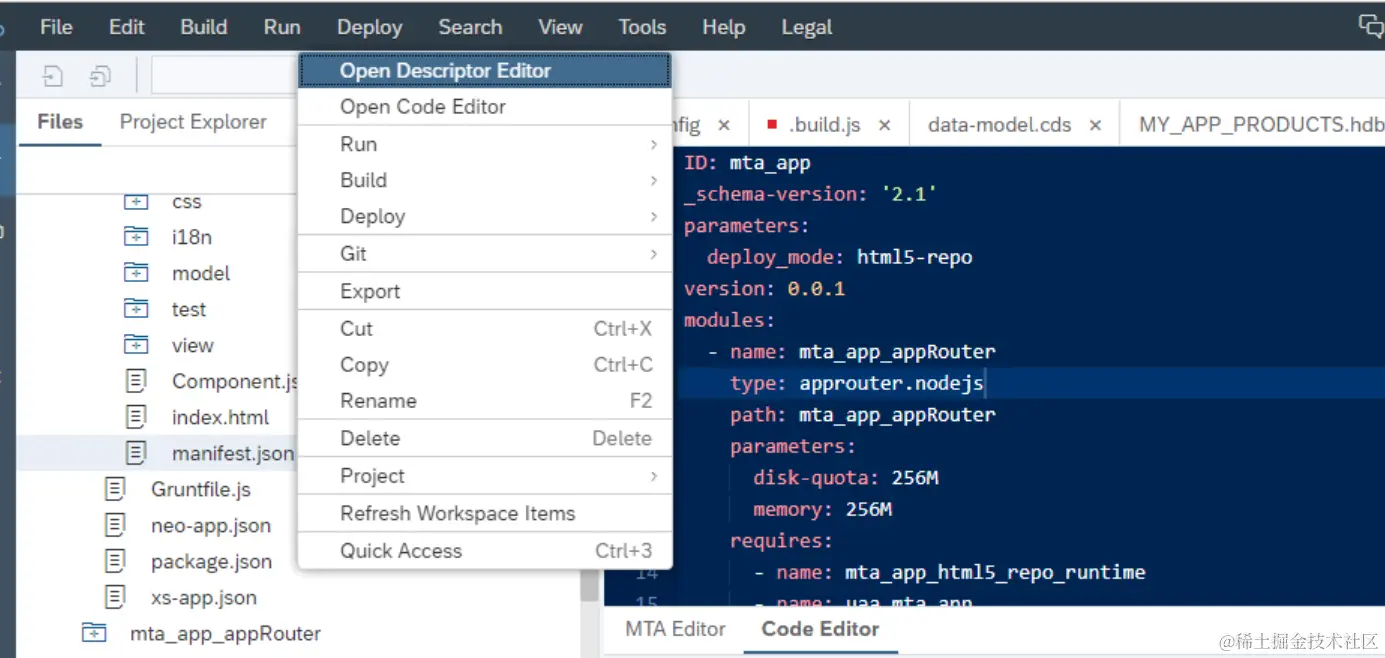Viewport: 1385px width, 658px height.
Task: Open the Build menu in menu bar
Action: [204, 27]
